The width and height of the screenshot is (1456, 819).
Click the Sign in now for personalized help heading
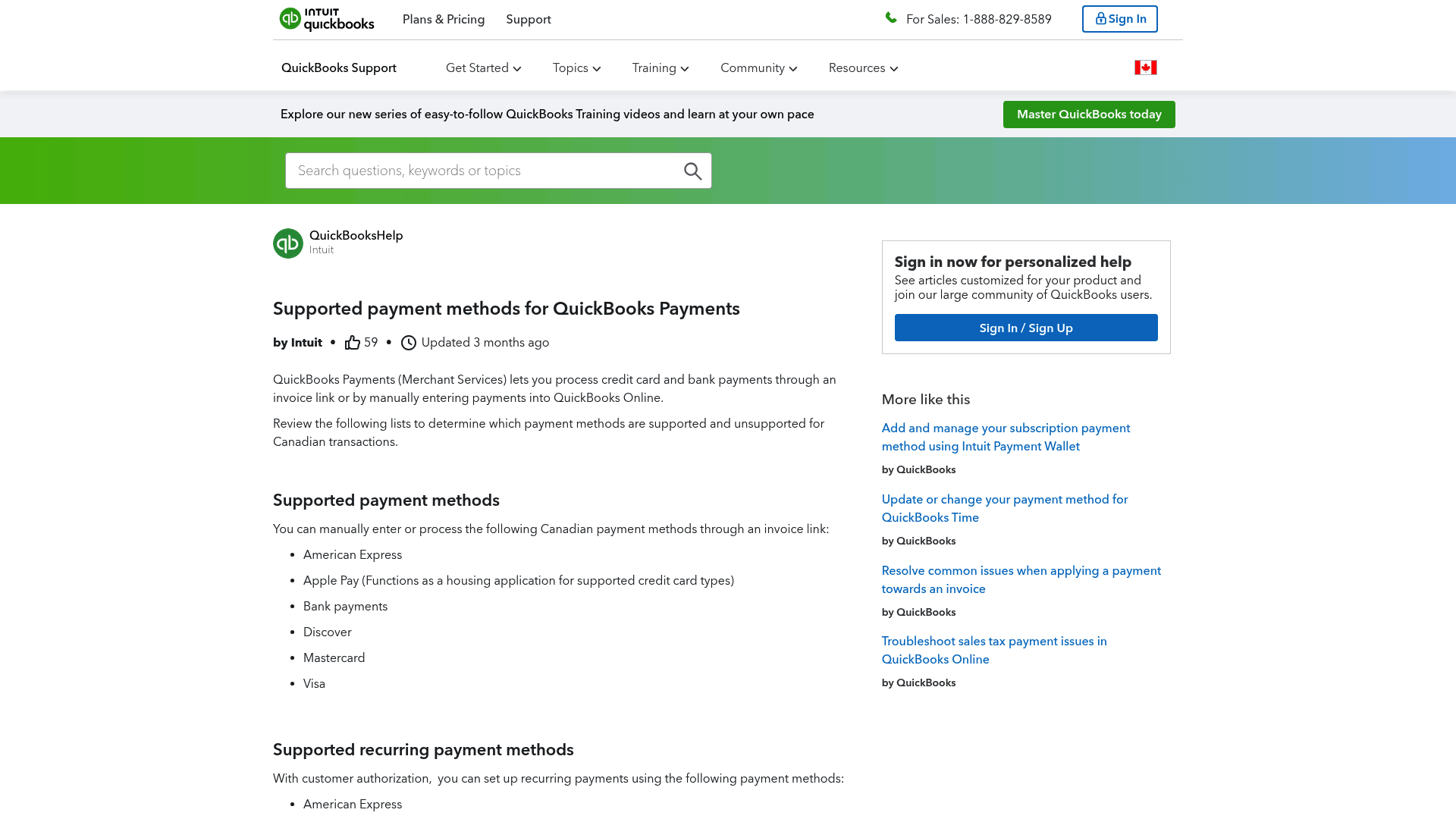click(1013, 262)
